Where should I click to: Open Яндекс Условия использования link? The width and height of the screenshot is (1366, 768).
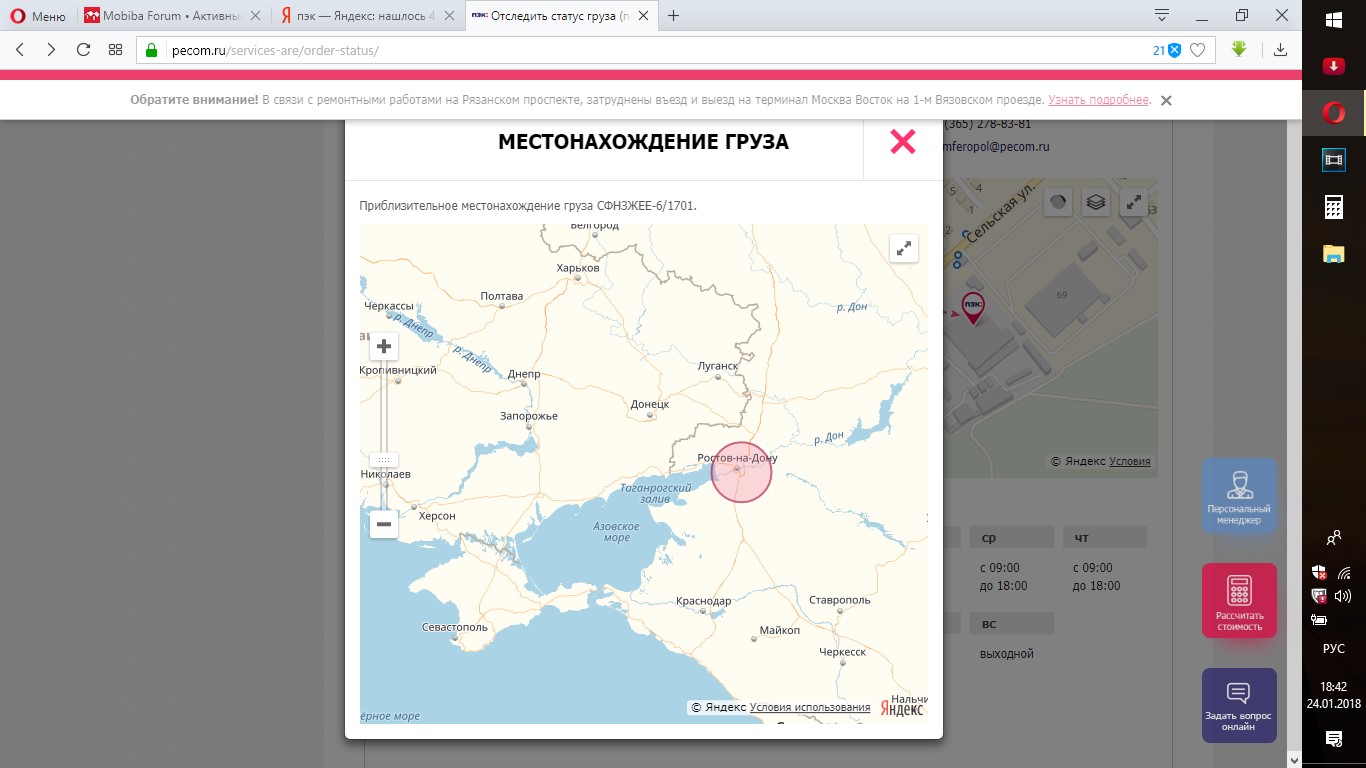[x=809, y=707]
